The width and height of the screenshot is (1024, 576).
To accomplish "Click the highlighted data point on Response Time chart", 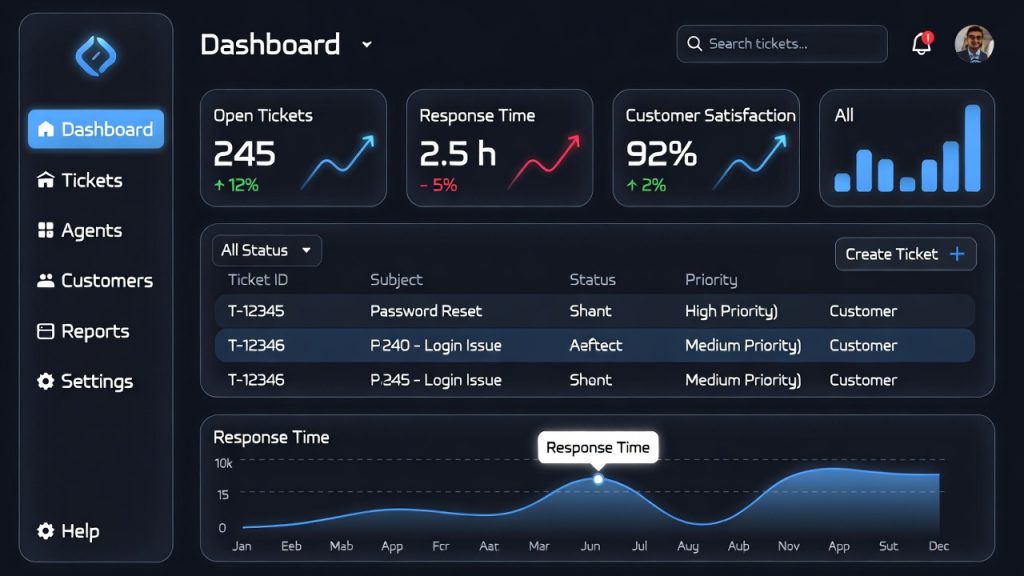I will 598,479.
